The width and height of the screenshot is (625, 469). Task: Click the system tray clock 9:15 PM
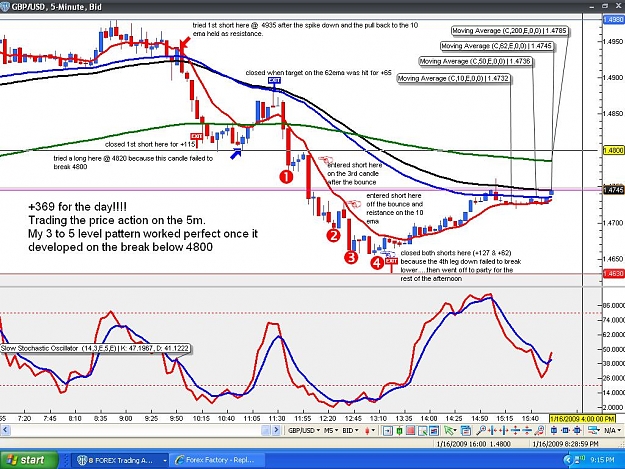coord(602,460)
